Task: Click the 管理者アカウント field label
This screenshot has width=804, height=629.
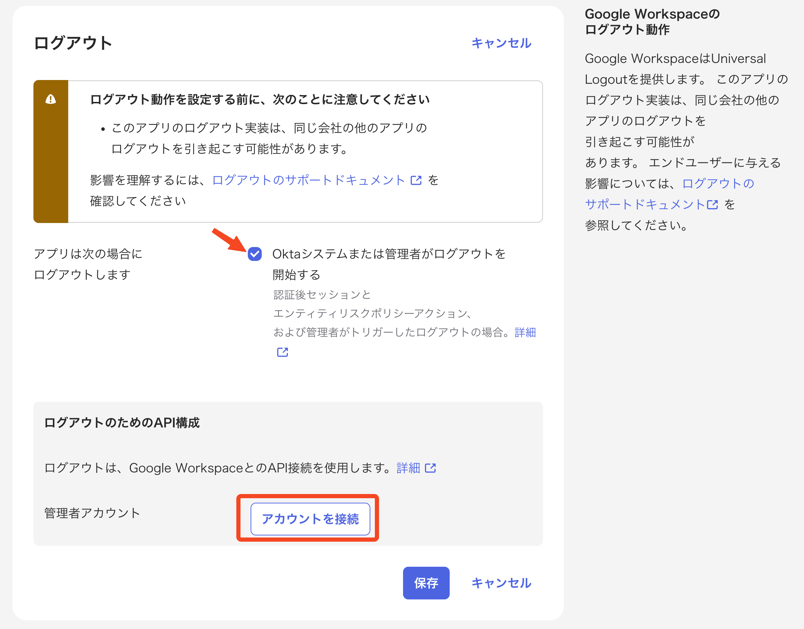Action: click(x=92, y=513)
